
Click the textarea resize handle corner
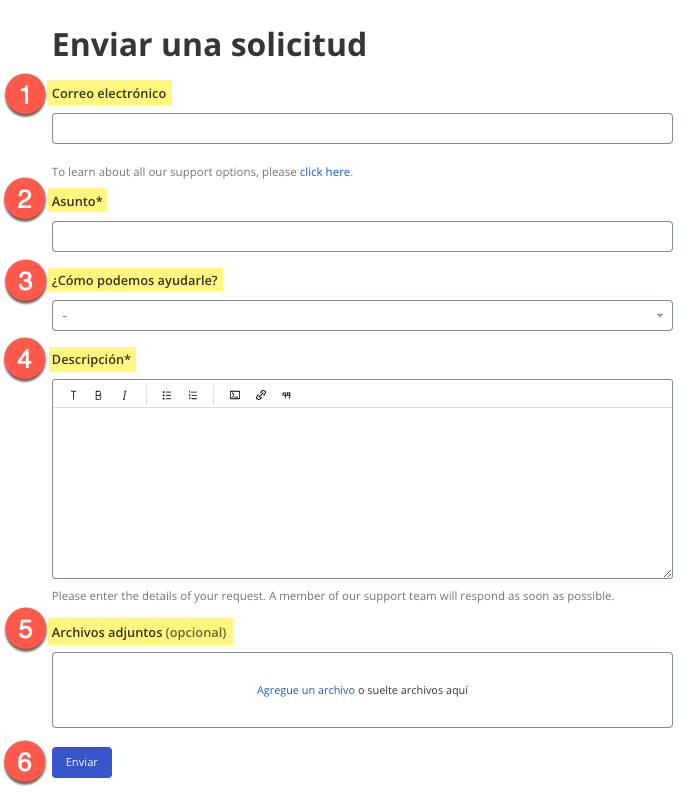667,573
